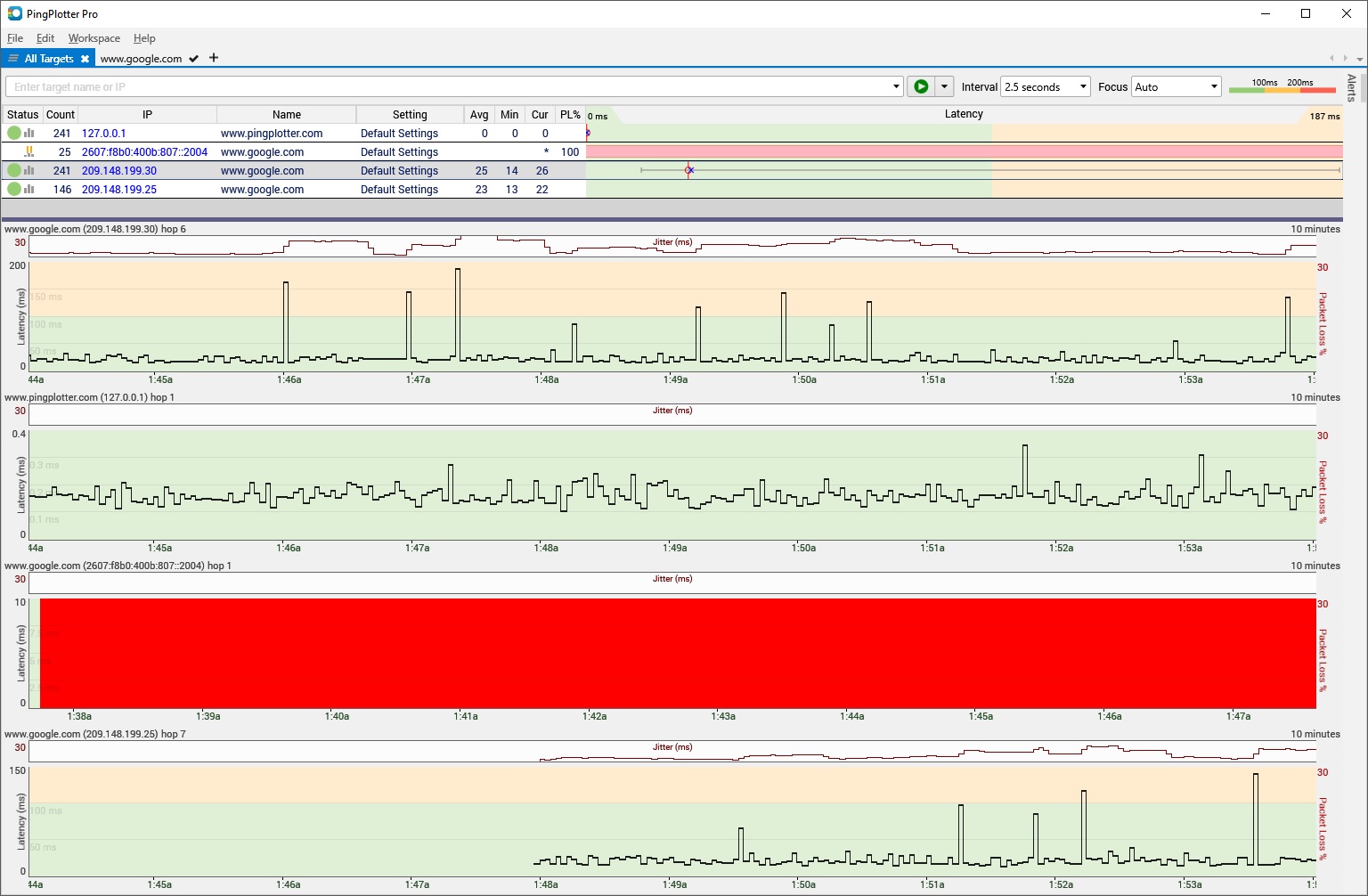
Task: Sort by the Name column header
Action: pos(287,115)
